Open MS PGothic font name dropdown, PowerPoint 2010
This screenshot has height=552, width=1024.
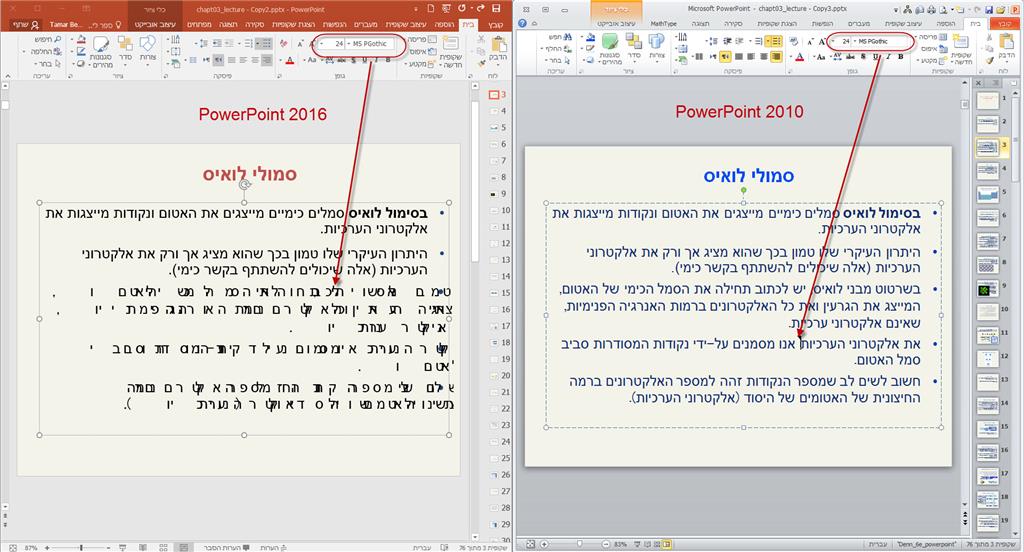coord(854,41)
